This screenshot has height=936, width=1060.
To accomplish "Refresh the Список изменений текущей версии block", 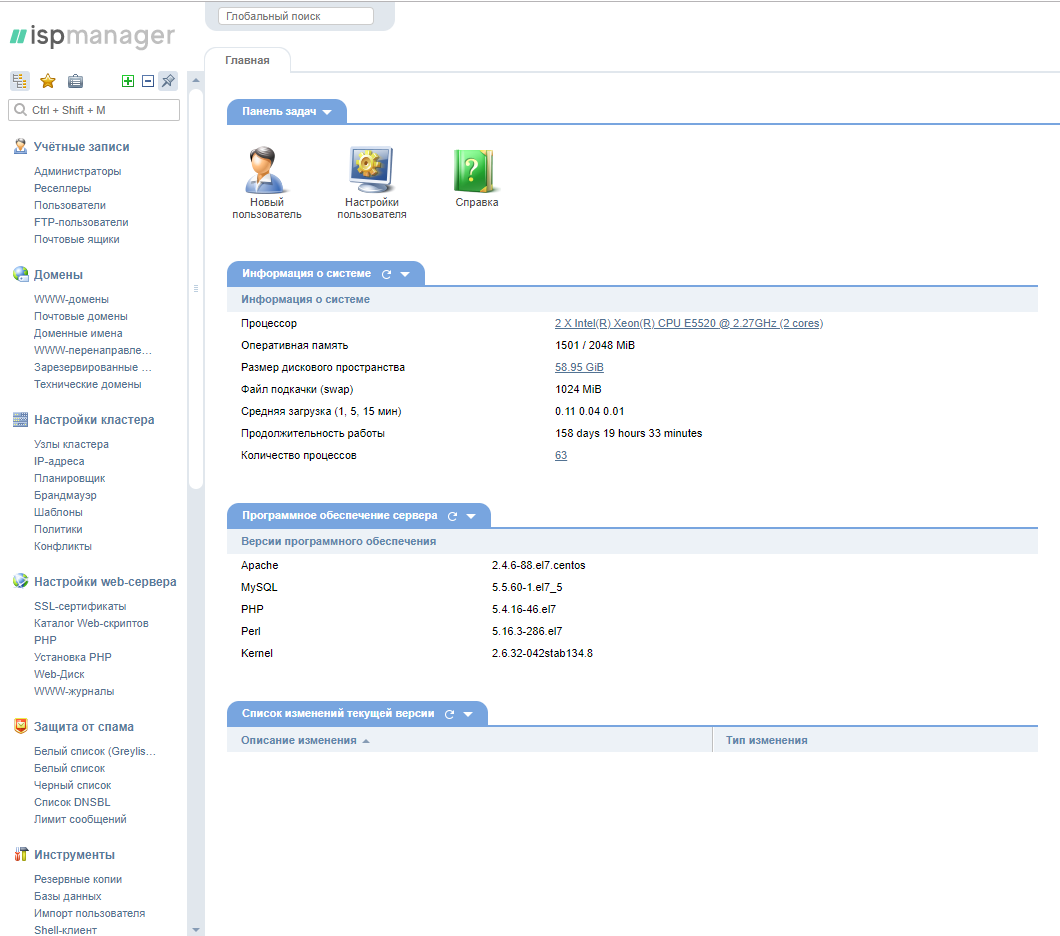I will [x=450, y=714].
